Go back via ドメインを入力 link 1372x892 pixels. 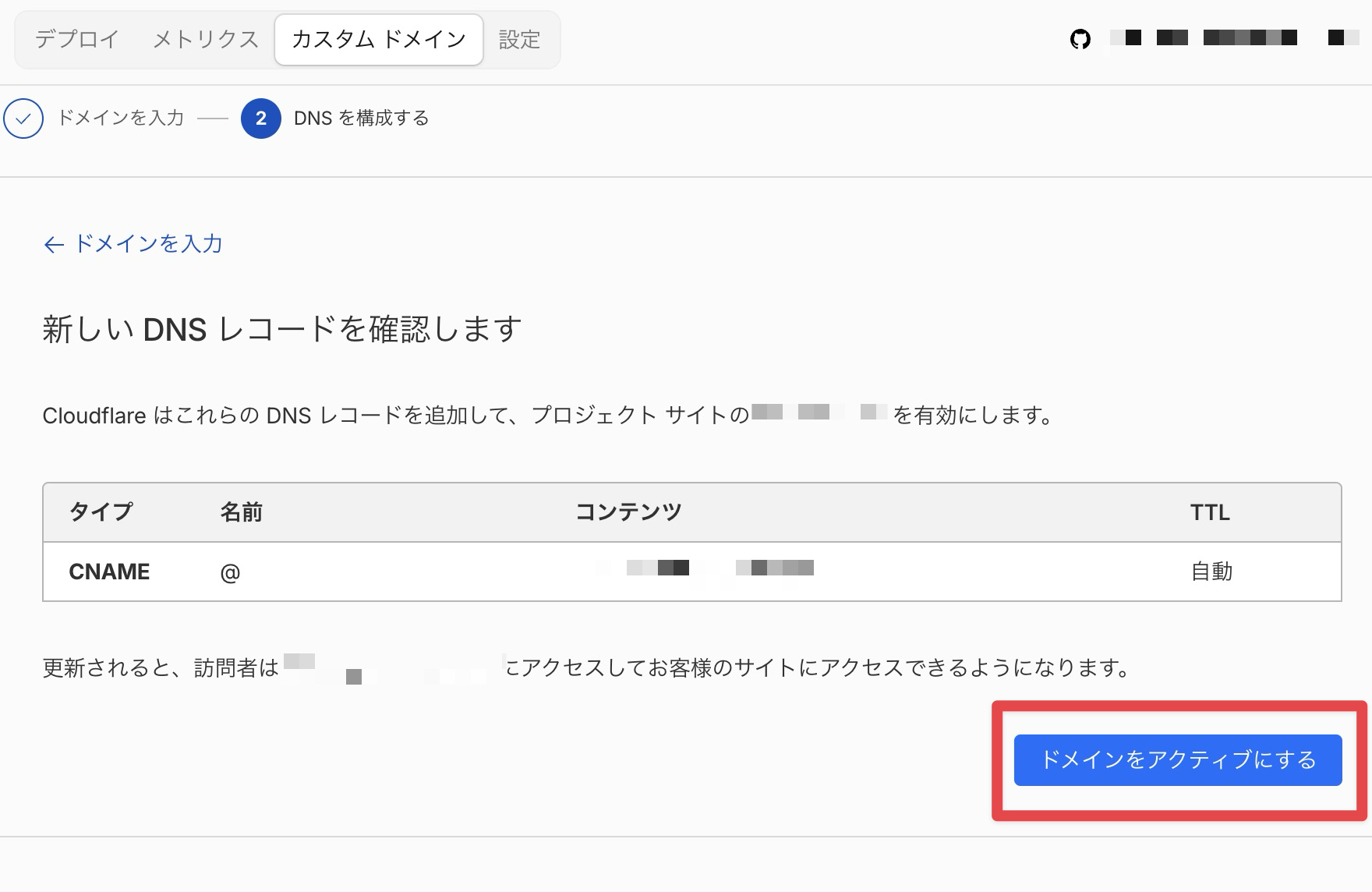[133, 244]
